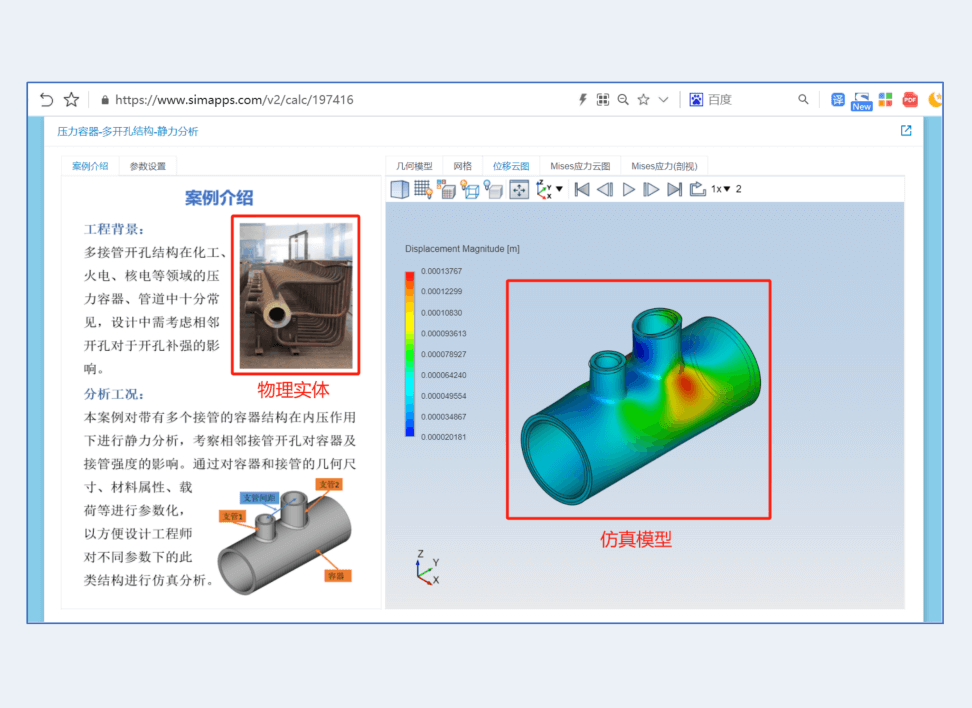
Task: Open the Mises应力云图 tab
Action: pyautogui.click(x=580, y=166)
